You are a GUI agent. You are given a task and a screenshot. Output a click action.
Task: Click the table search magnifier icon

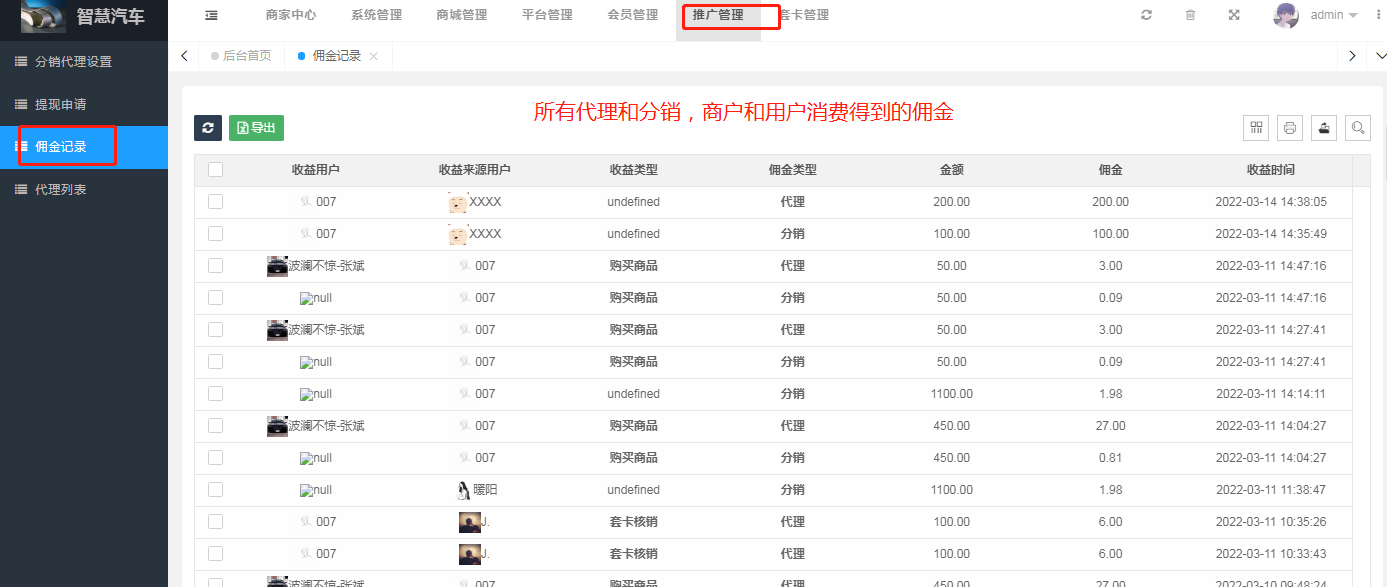pos(1358,128)
